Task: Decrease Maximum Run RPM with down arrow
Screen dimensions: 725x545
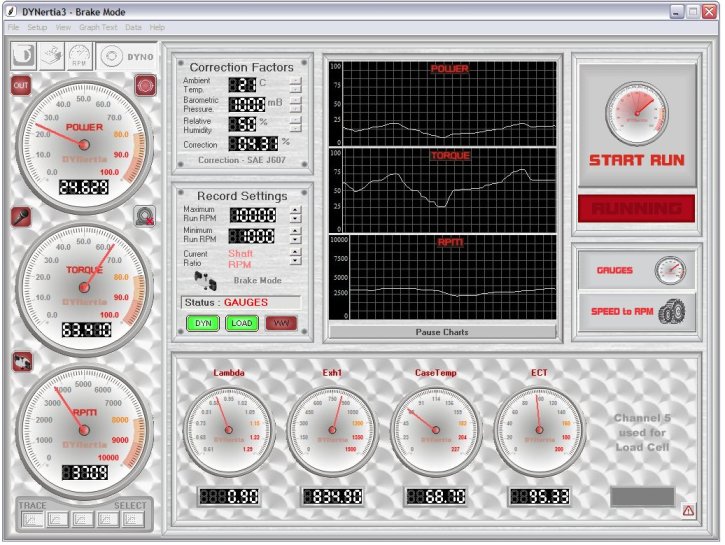Action: pos(295,219)
